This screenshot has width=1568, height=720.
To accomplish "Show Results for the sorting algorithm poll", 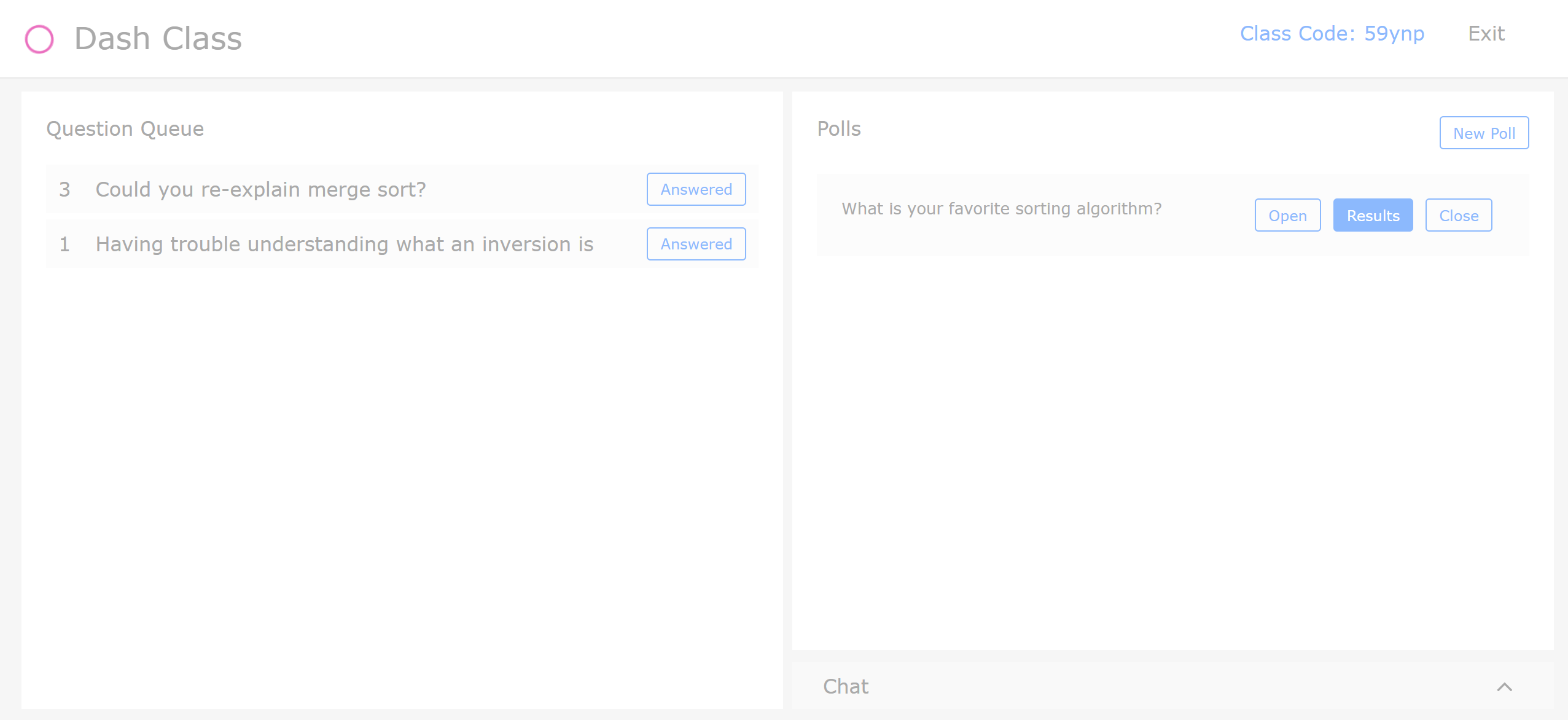I will coord(1373,216).
